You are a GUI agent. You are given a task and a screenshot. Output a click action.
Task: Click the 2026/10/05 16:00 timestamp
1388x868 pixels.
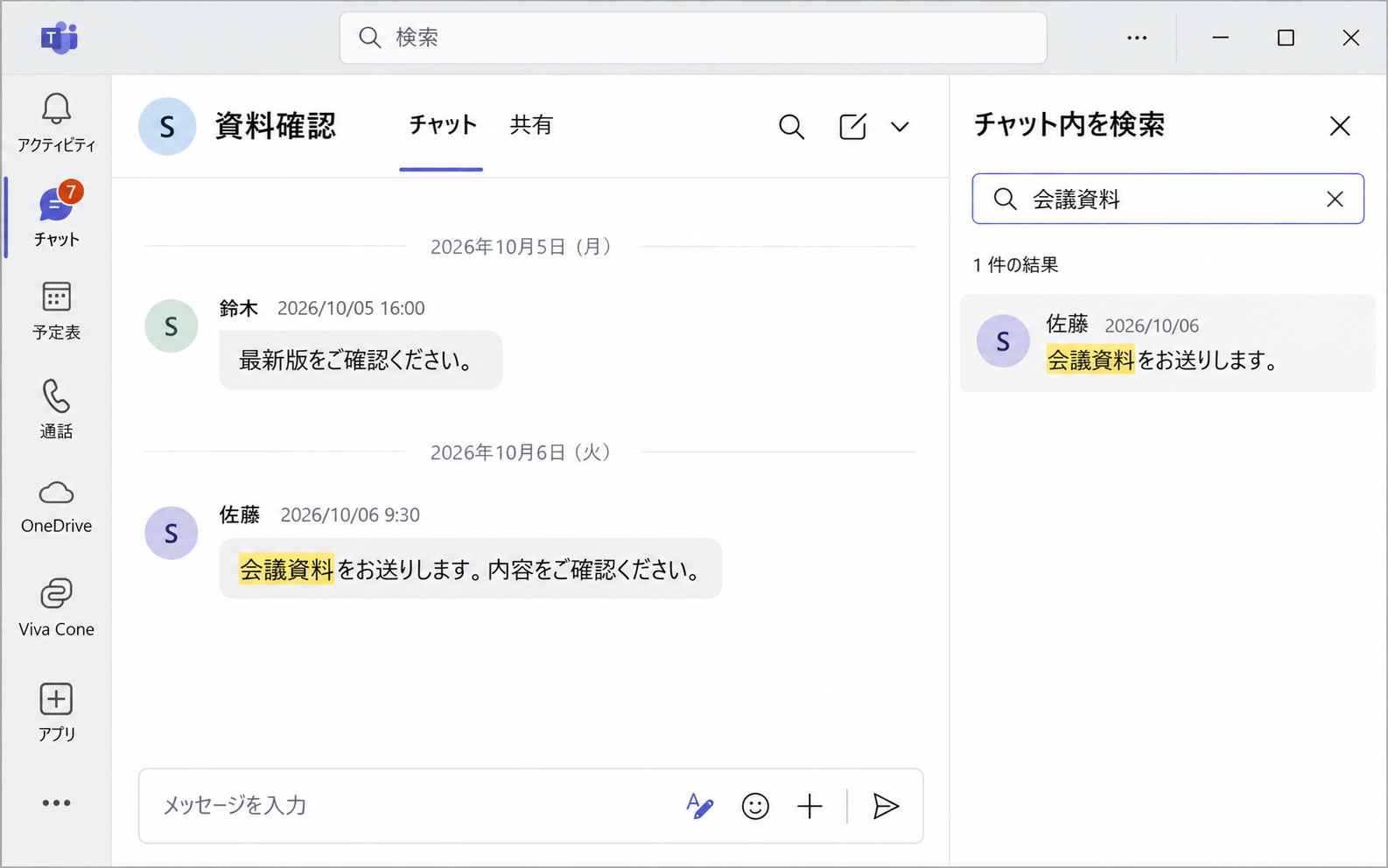[x=351, y=308]
